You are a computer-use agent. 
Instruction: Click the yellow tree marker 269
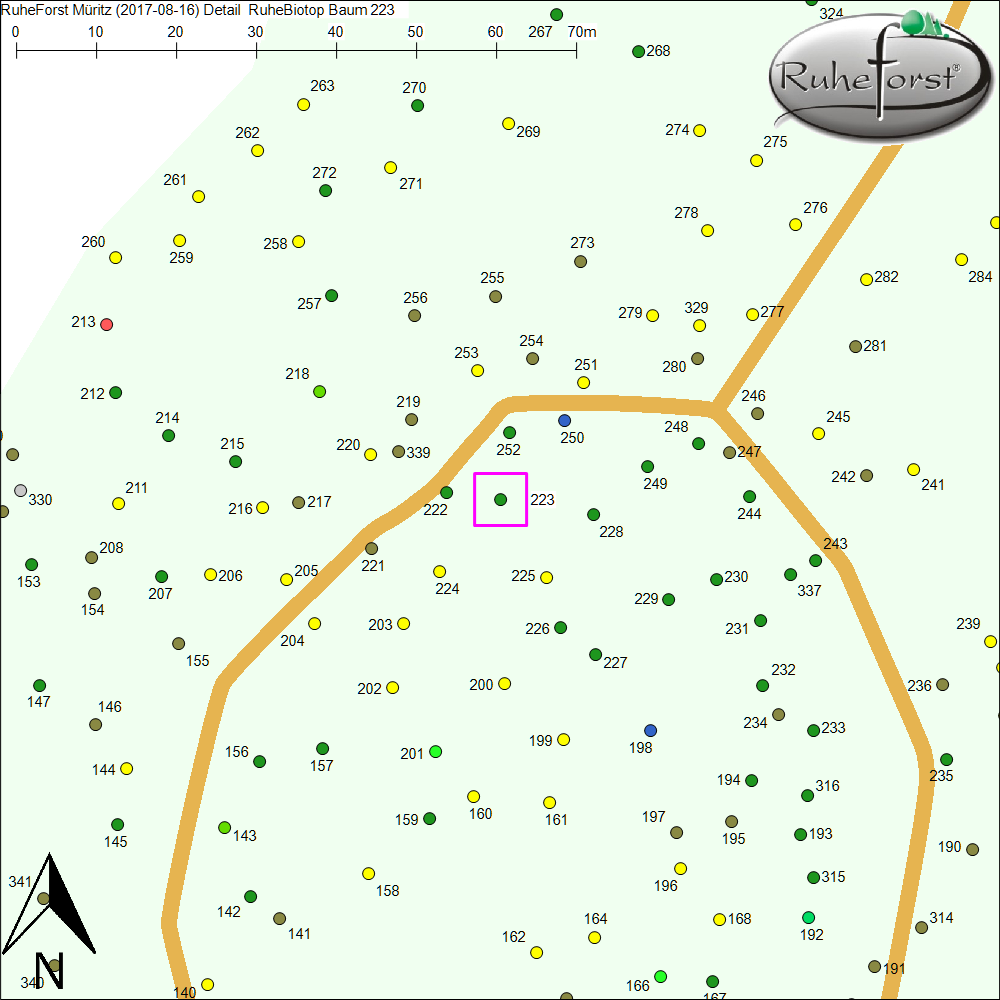(508, 124)
